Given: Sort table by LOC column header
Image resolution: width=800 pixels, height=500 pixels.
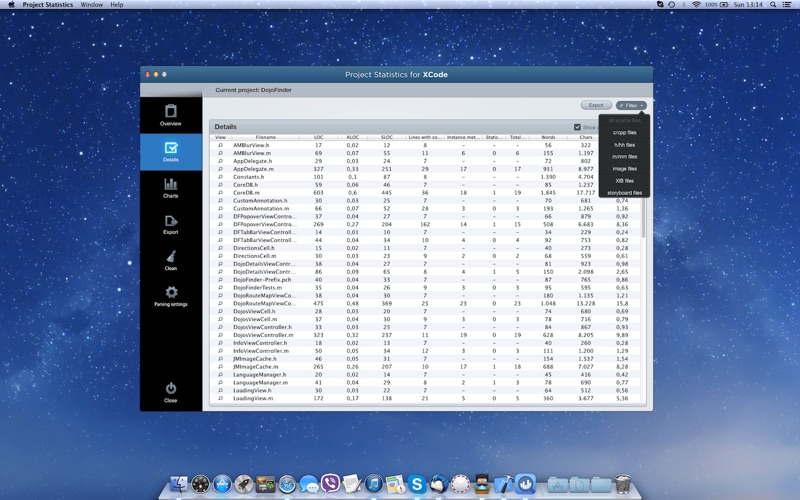Looking at the screenshot, I should (x=318, y=137).
